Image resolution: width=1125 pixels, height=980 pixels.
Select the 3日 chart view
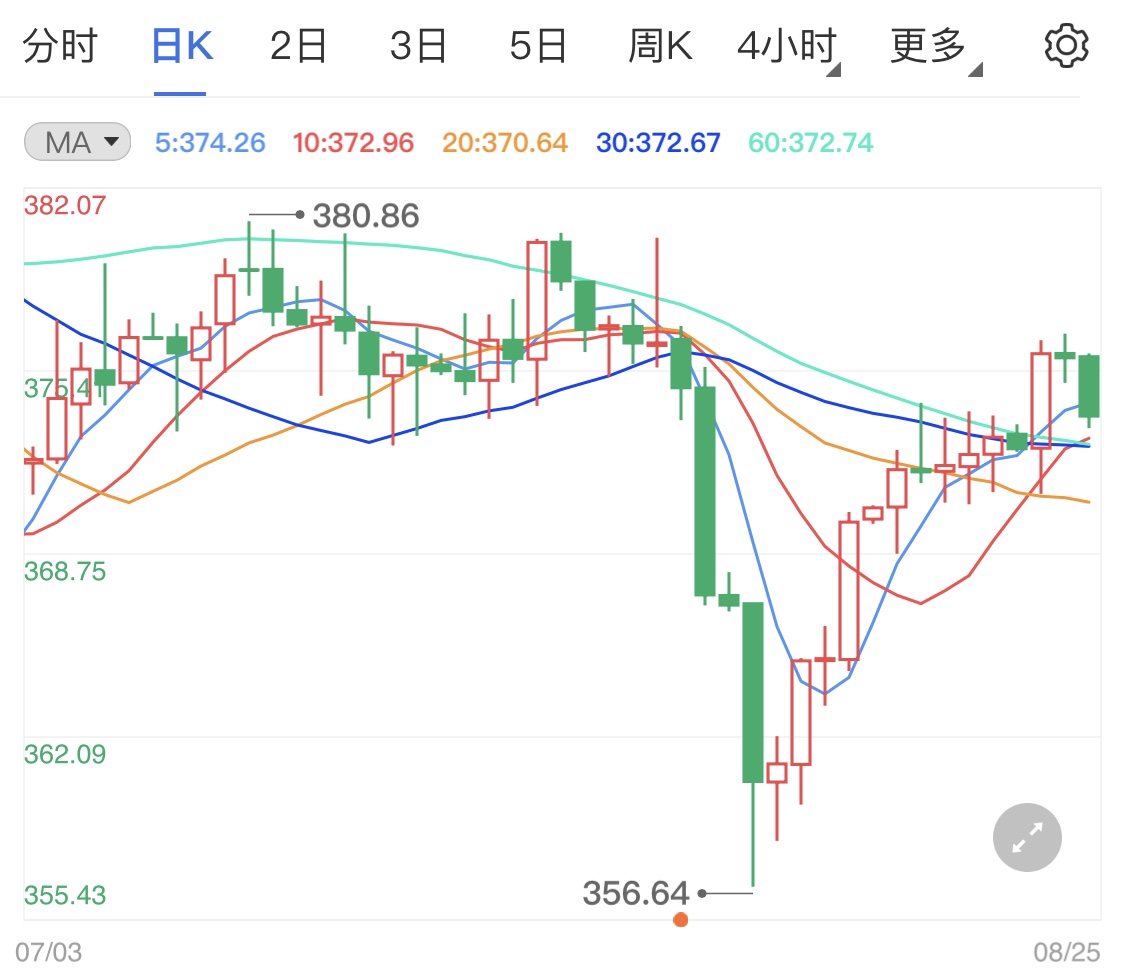point(417,44)
